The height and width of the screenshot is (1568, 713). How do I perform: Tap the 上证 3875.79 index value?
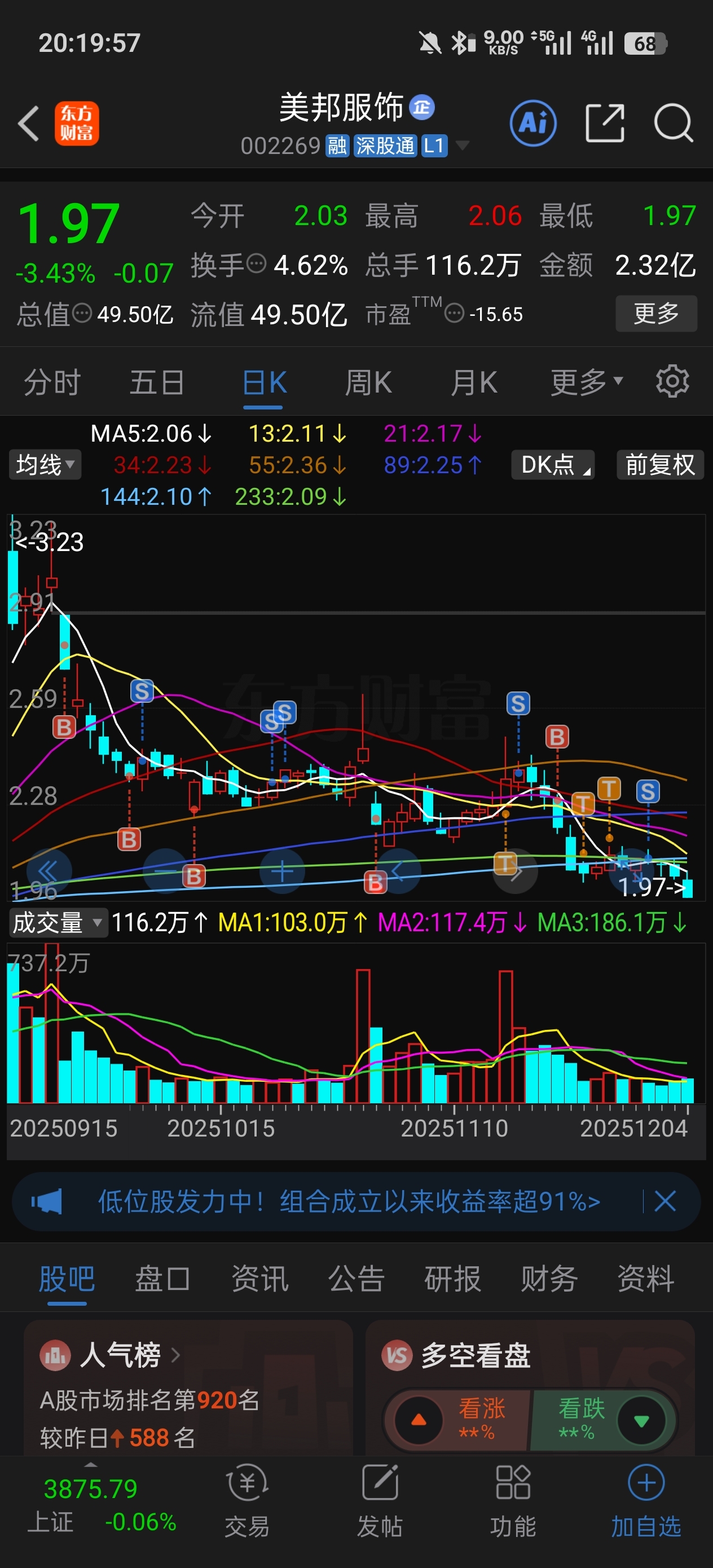[x=91, y=1489]
